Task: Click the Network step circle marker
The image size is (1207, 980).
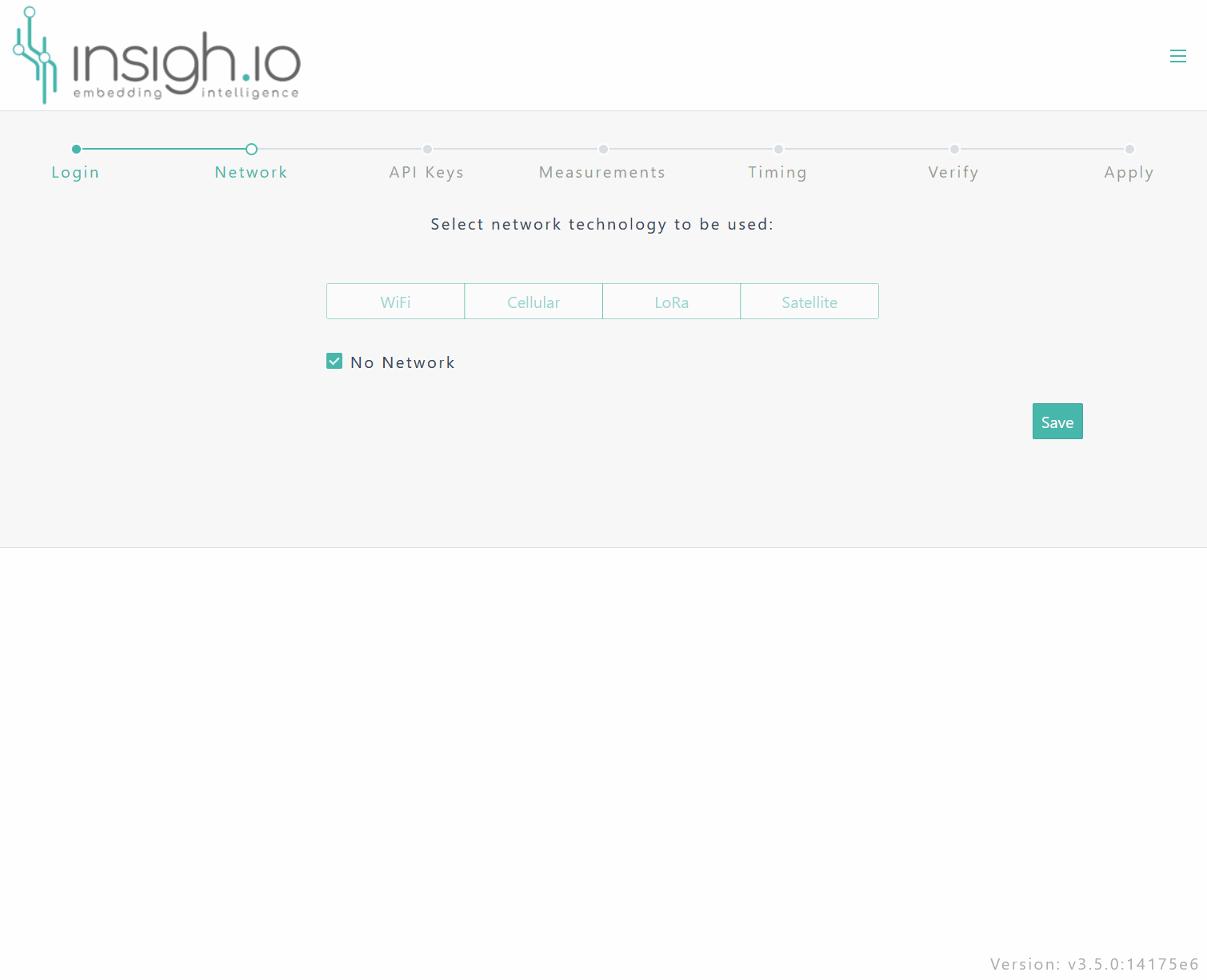Action: (251, 149)
